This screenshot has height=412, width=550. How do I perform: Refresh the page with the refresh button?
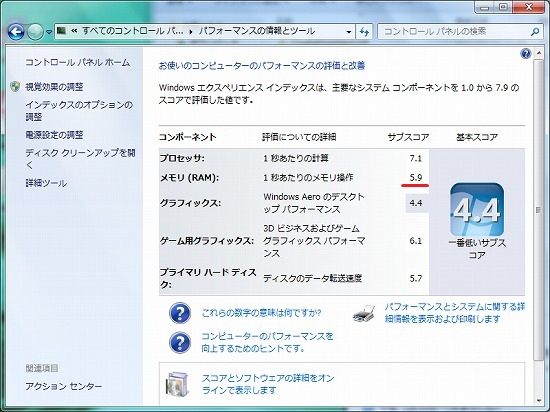click(x=364, y=32)
